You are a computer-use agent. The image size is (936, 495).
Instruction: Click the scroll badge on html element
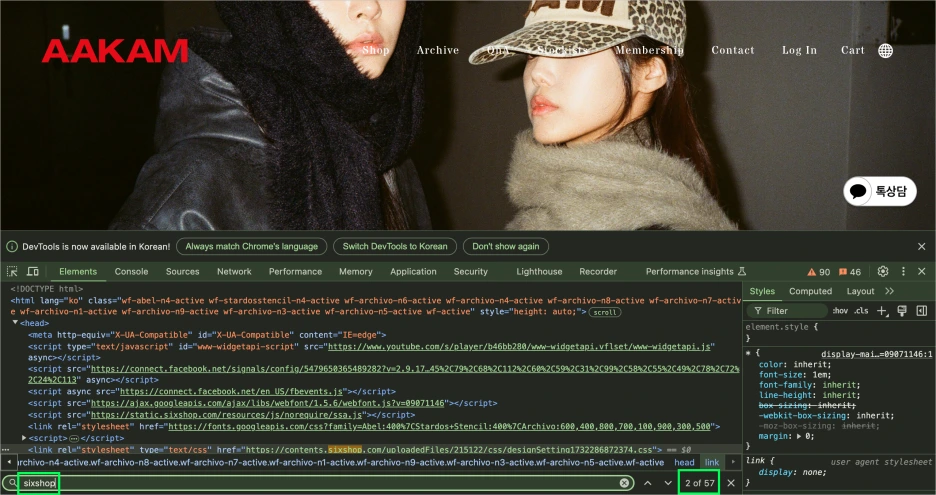pos(605,312)
